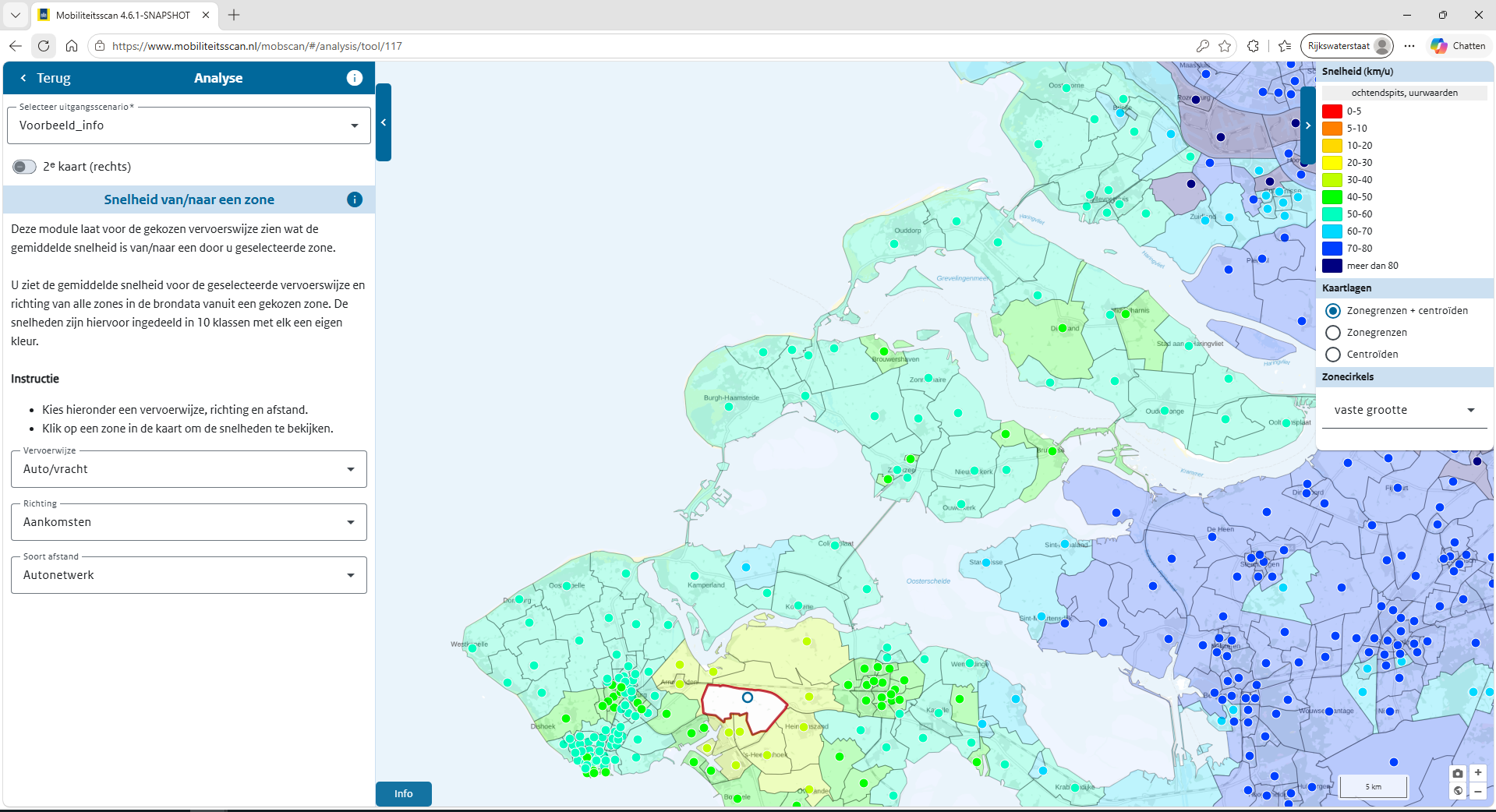Open the Richting dropdown
The image size is (1496, 812).
pos(189,522)
